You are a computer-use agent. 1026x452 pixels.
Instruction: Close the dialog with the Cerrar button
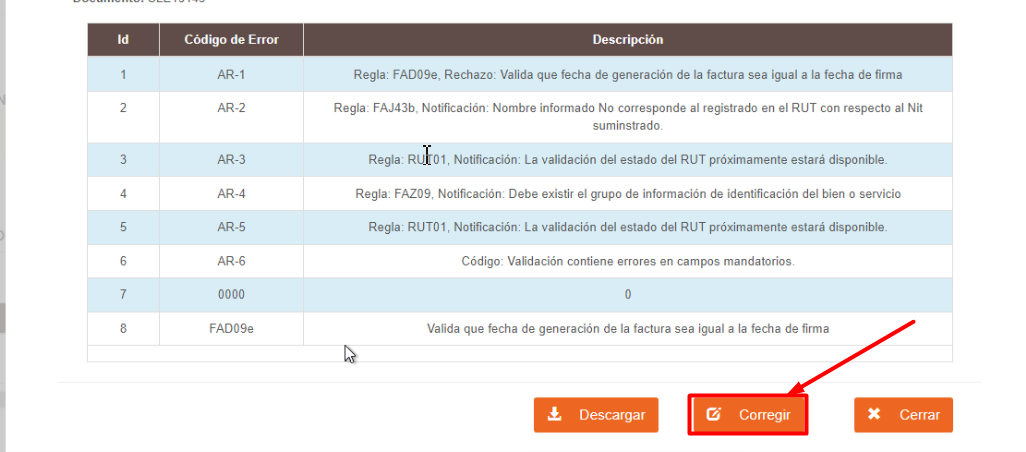coord(903,415)
